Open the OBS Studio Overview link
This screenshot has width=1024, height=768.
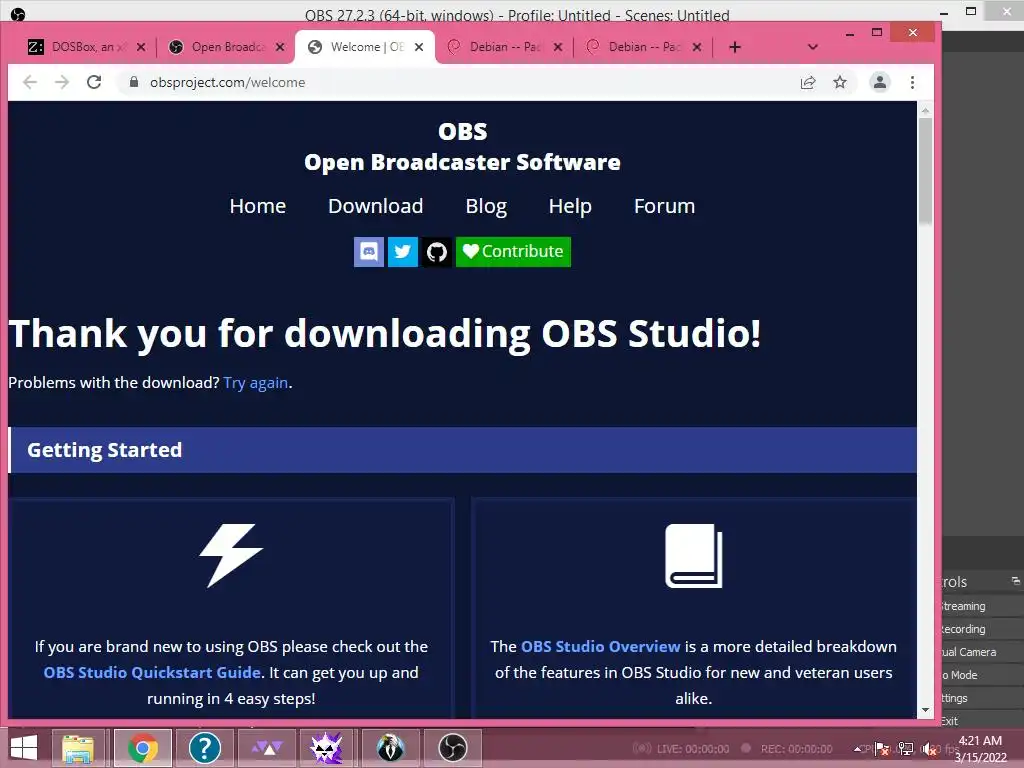click(x=601, y=647)
